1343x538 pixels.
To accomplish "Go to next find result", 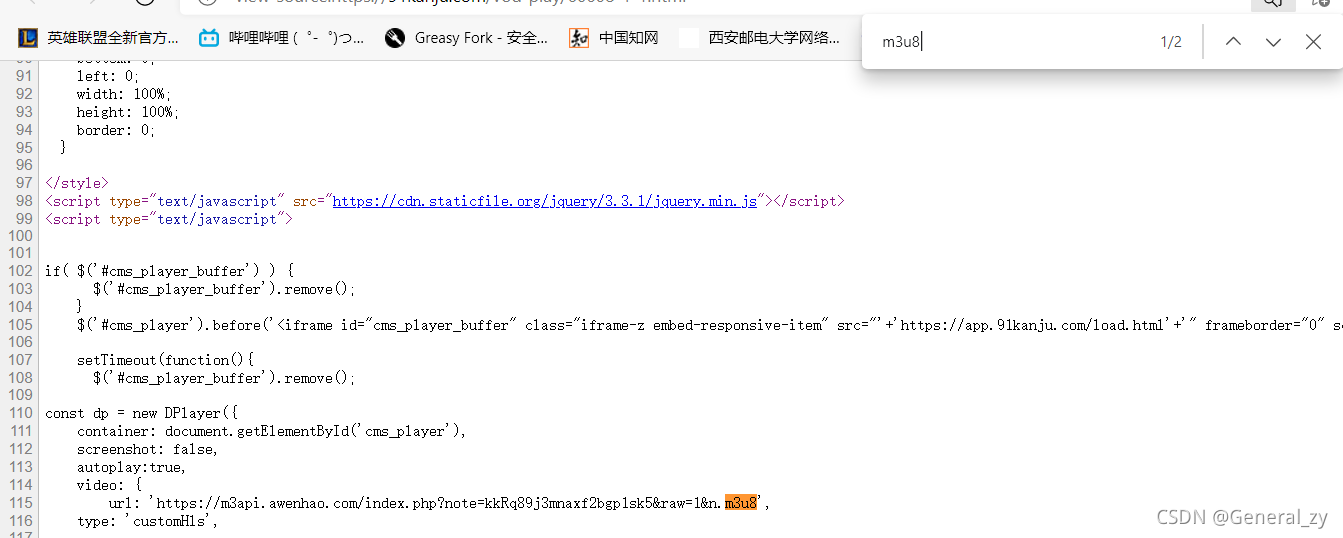I will coord(1273,42).
